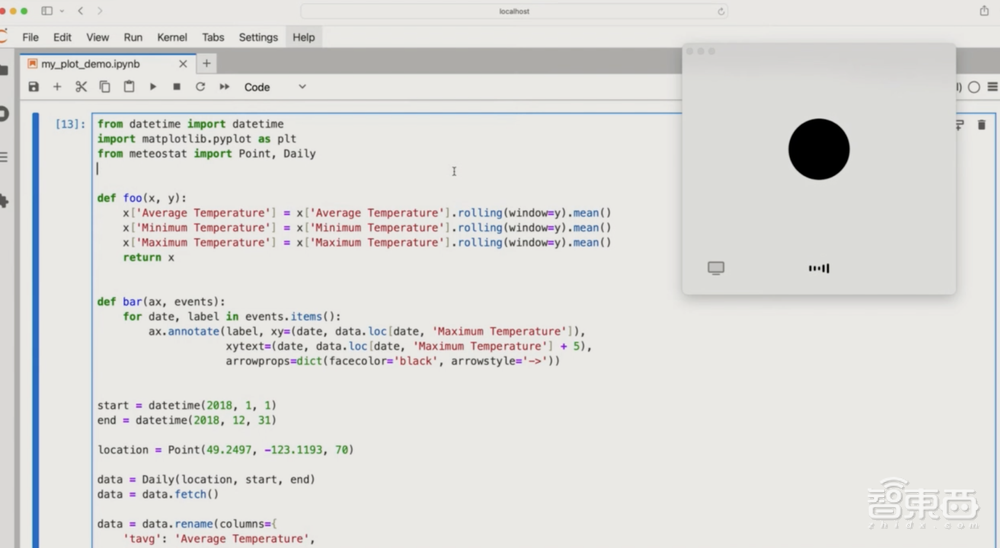Screen dimensions: 1000x548
Task: Click the localhost address bar
Action: pos(514,11)
